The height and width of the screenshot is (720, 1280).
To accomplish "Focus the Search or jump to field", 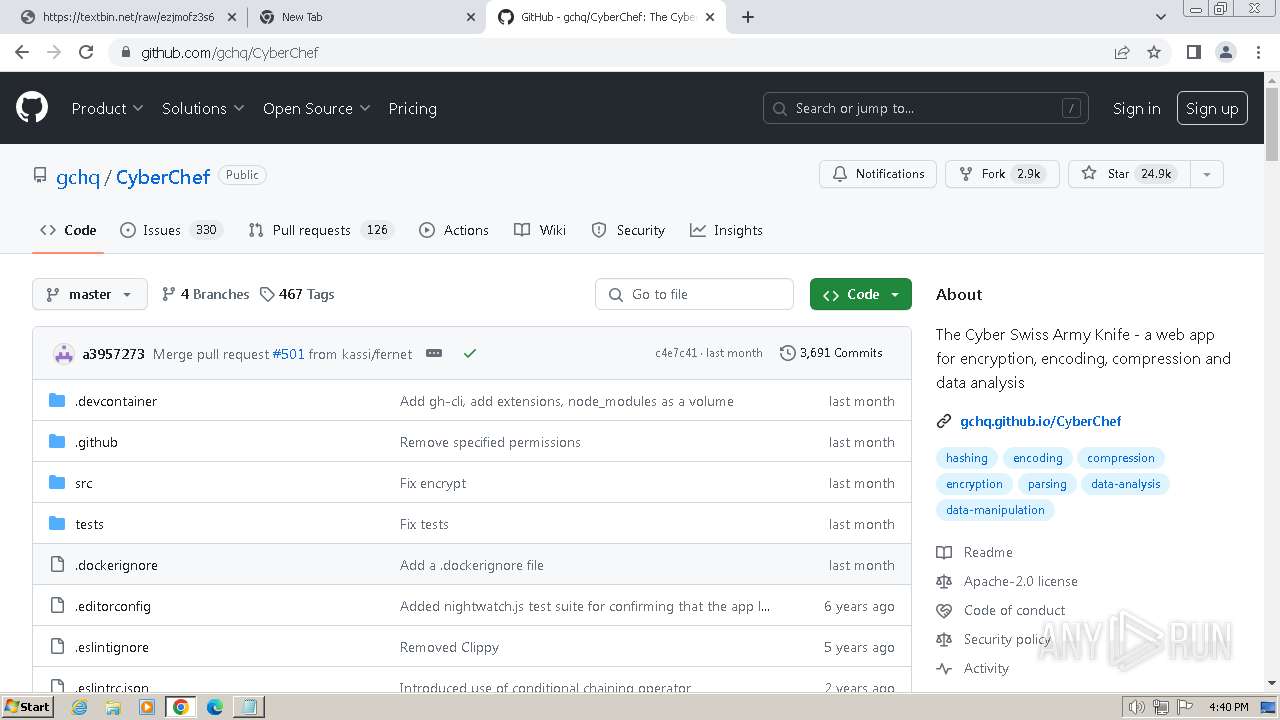I will click(x=927, y=108).
